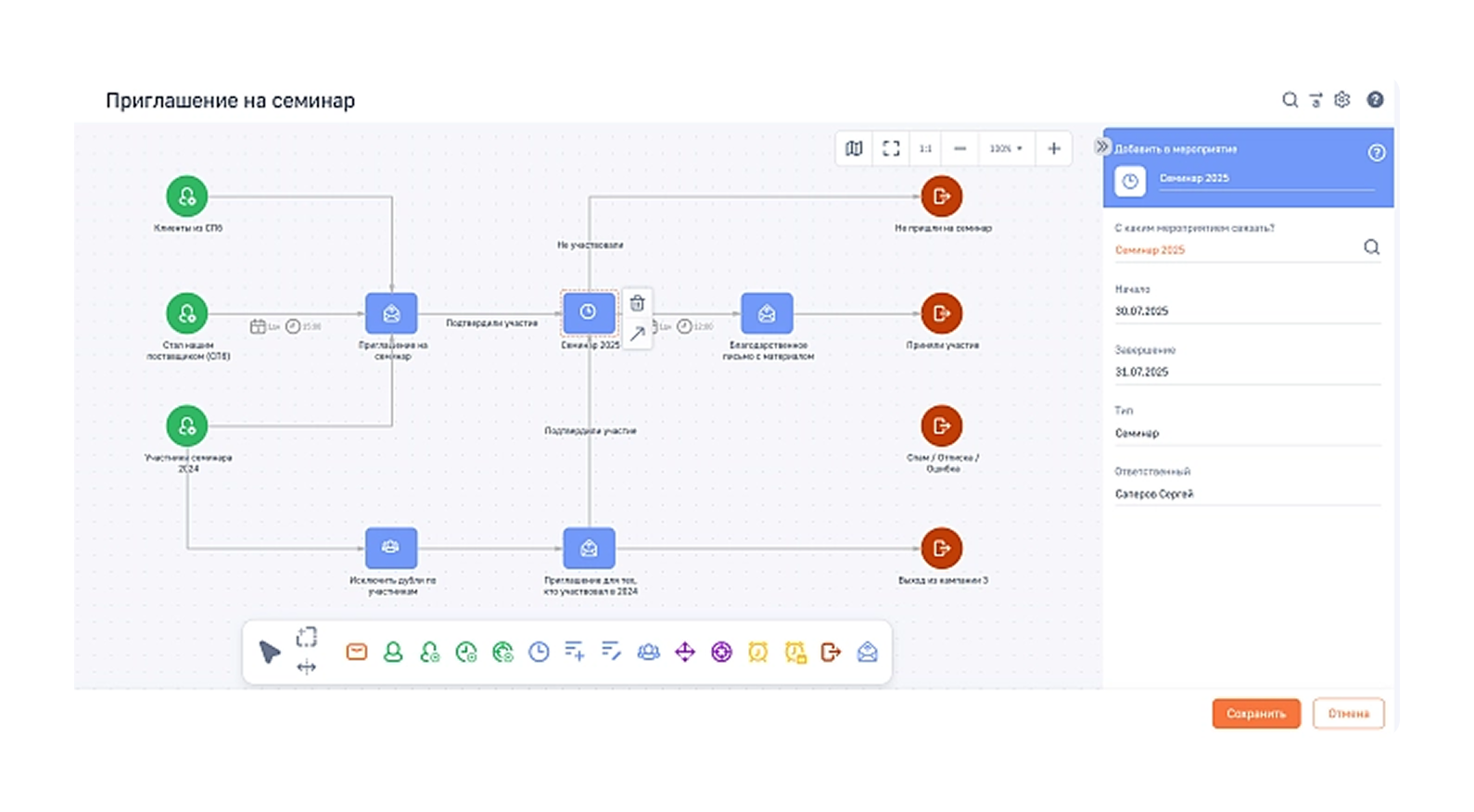
Task: Open the filter icon in page header
Action: pyautogui.click(x=1316, y=100)
